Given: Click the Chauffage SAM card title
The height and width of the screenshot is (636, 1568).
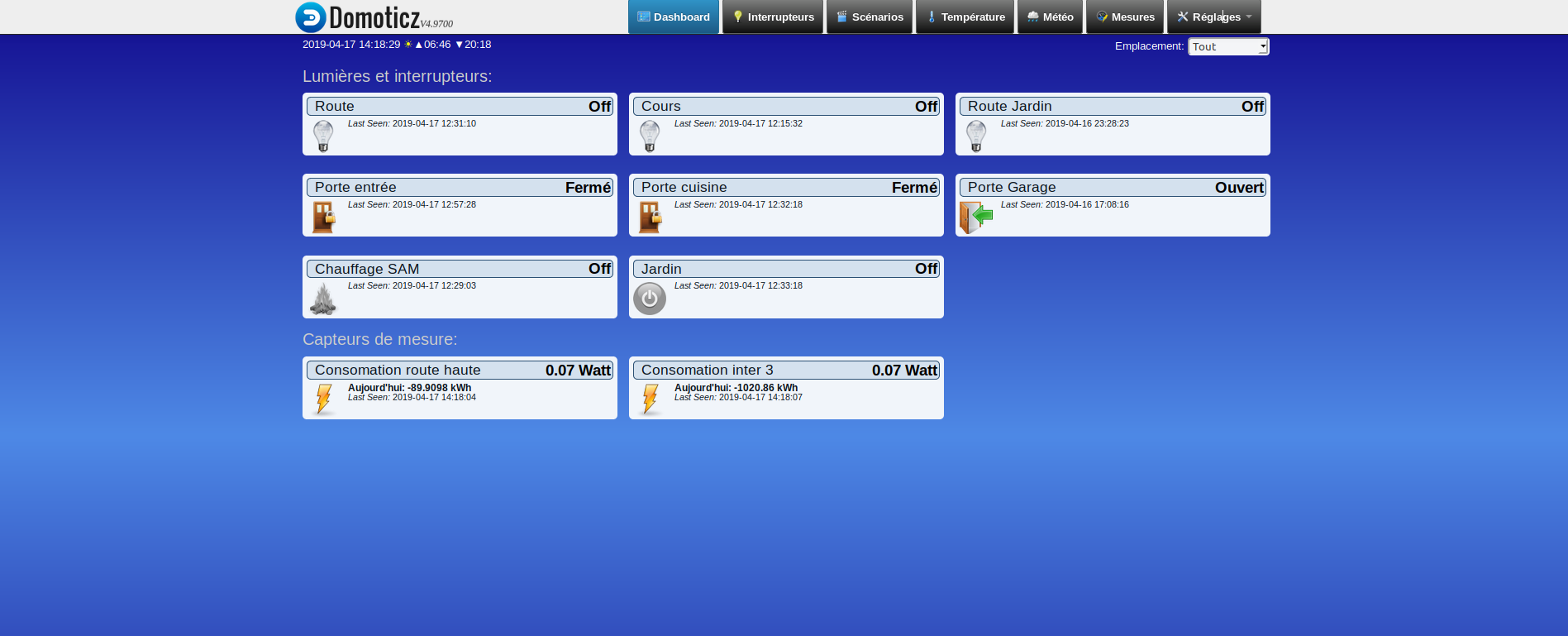Looking at the screenshot, I should pyautogui.click(x=367, y=269).
